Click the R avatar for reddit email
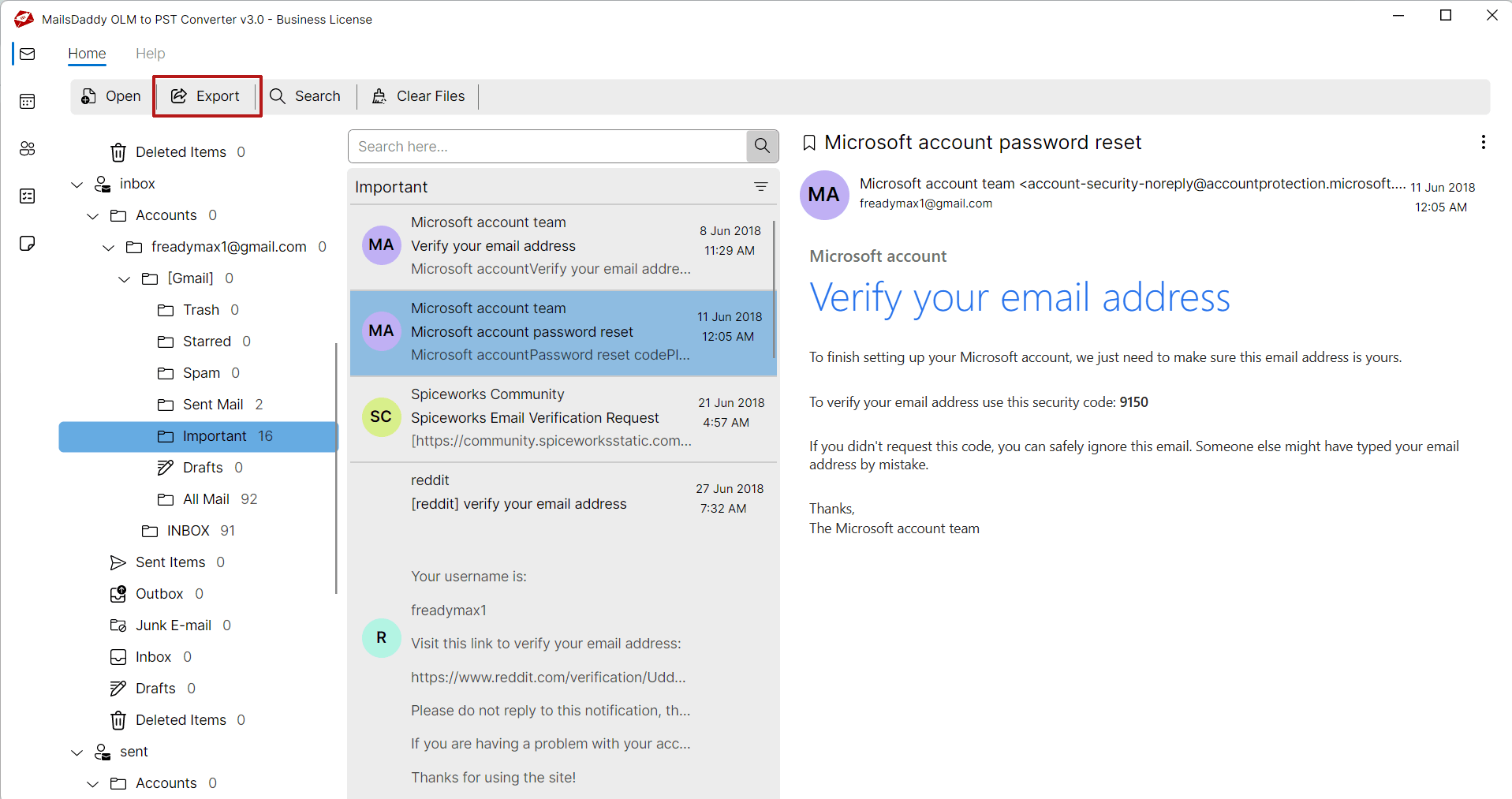Screen dimensions: 1512x799 [x=381, y=637]
